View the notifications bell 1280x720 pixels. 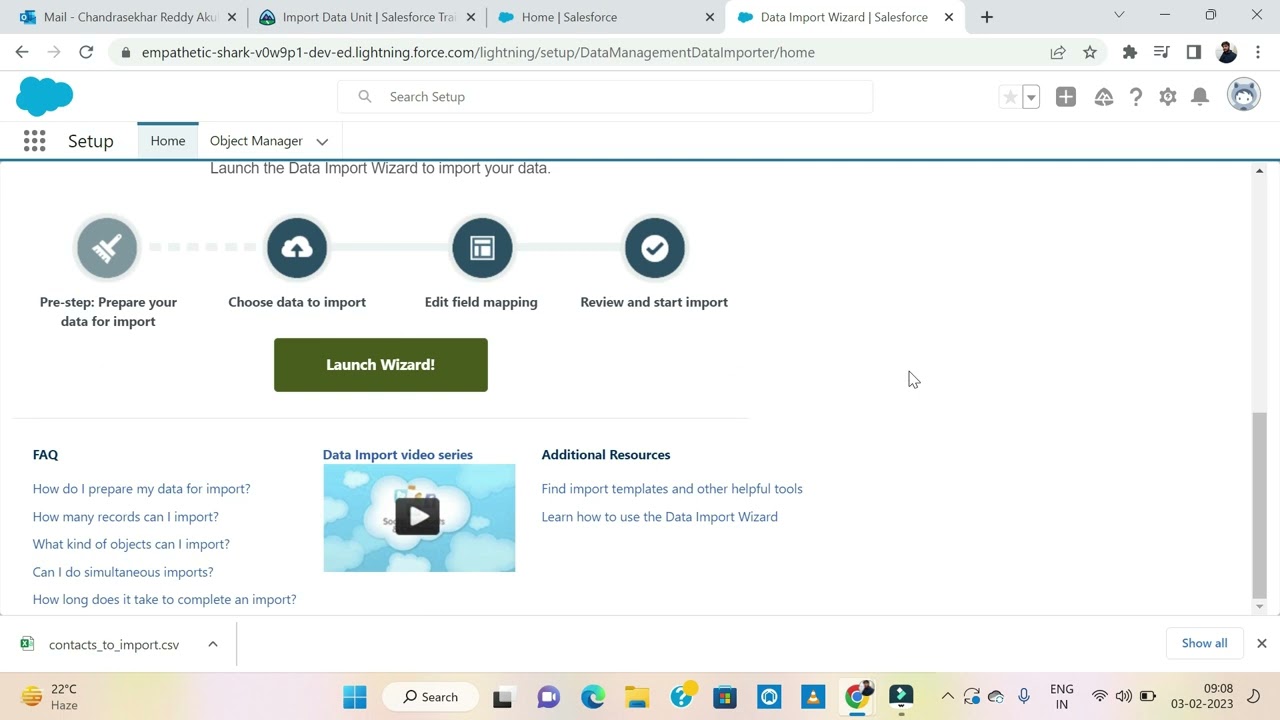[1201, 97]
